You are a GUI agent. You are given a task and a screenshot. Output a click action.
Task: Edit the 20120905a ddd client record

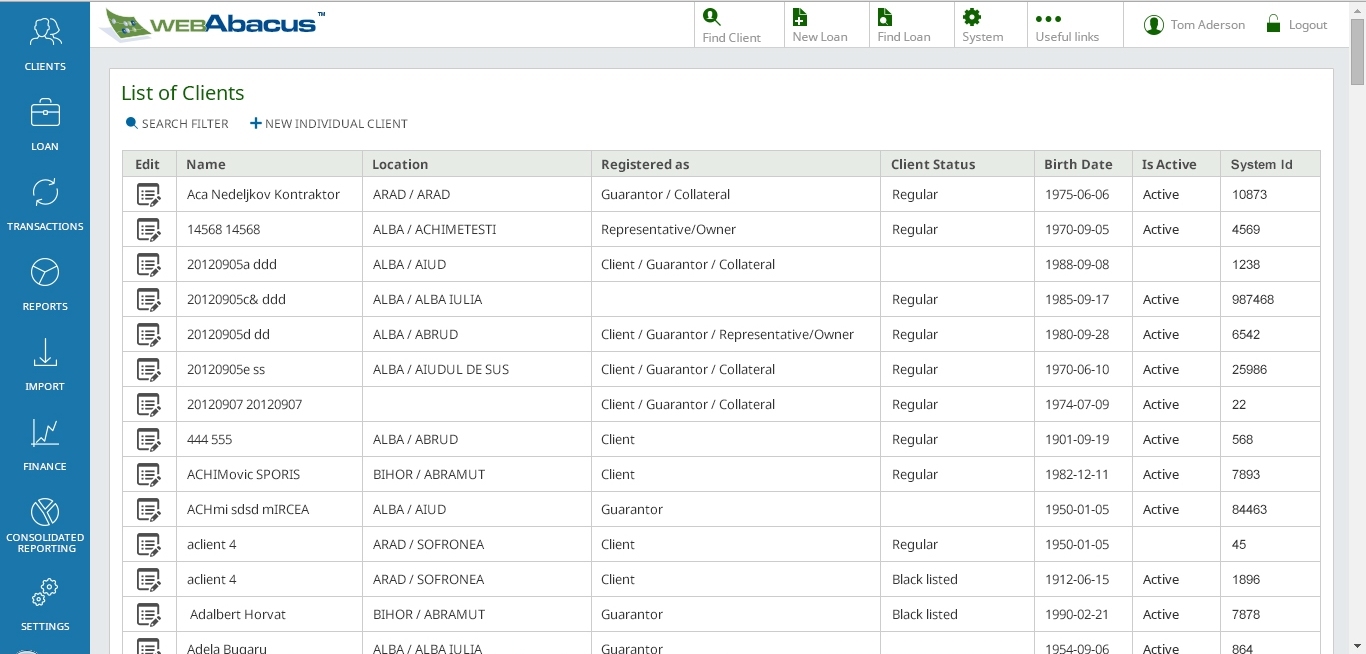point(148,264)
